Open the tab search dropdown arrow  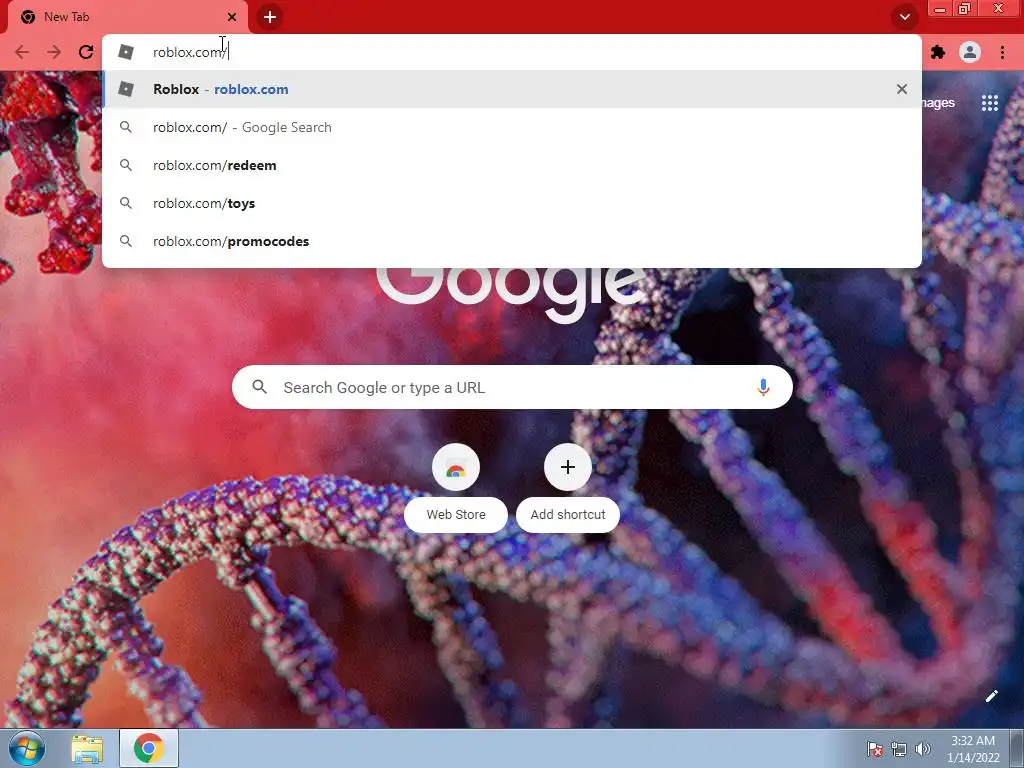click(904, 17)
